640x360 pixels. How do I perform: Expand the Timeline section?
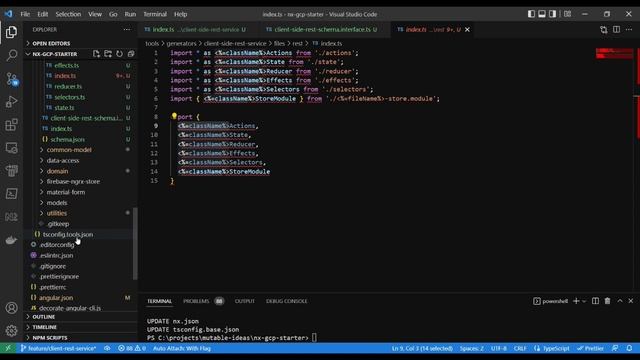point(81,327)
